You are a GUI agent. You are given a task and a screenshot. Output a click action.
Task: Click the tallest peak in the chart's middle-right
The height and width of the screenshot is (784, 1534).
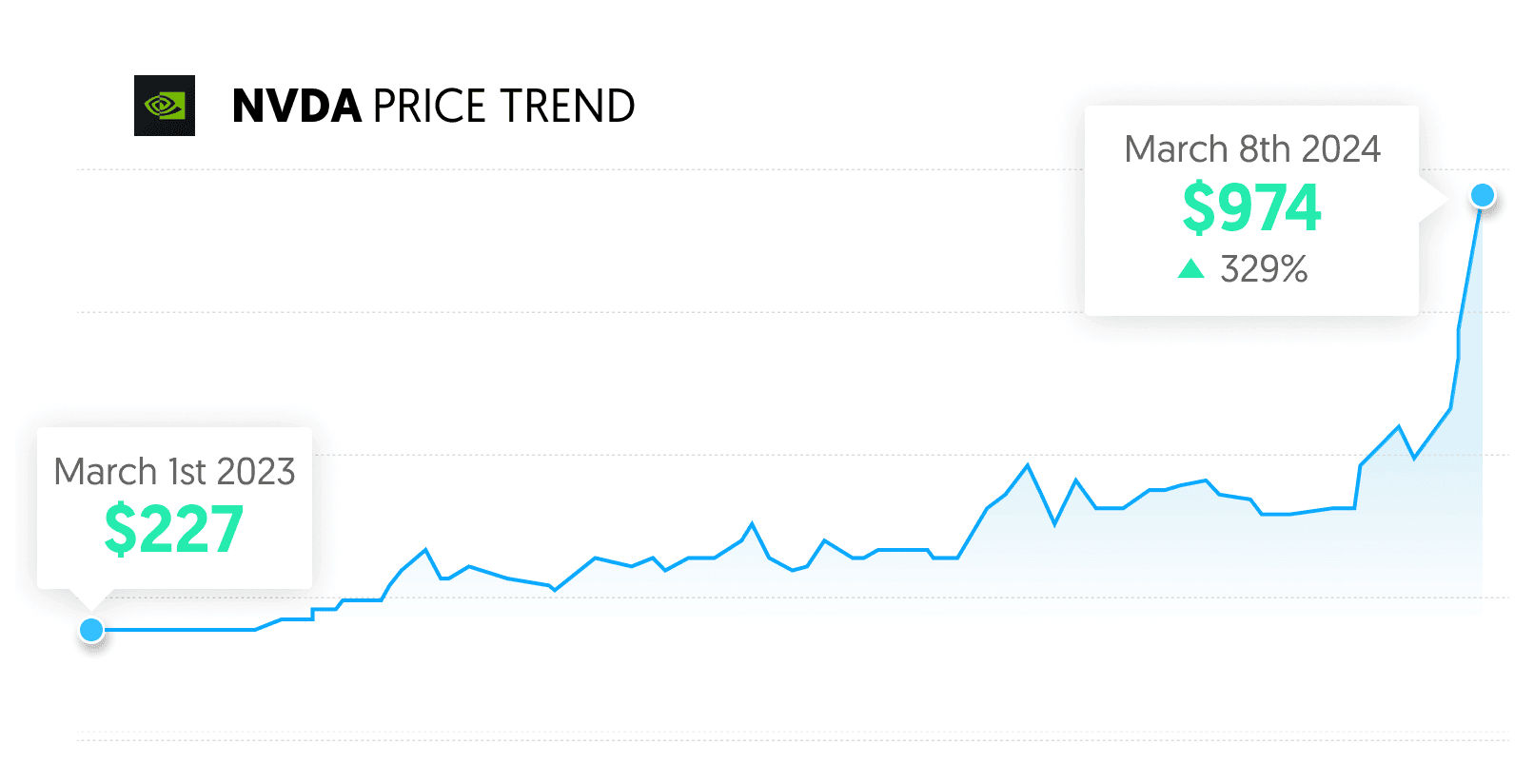[x=1028, y=465]
